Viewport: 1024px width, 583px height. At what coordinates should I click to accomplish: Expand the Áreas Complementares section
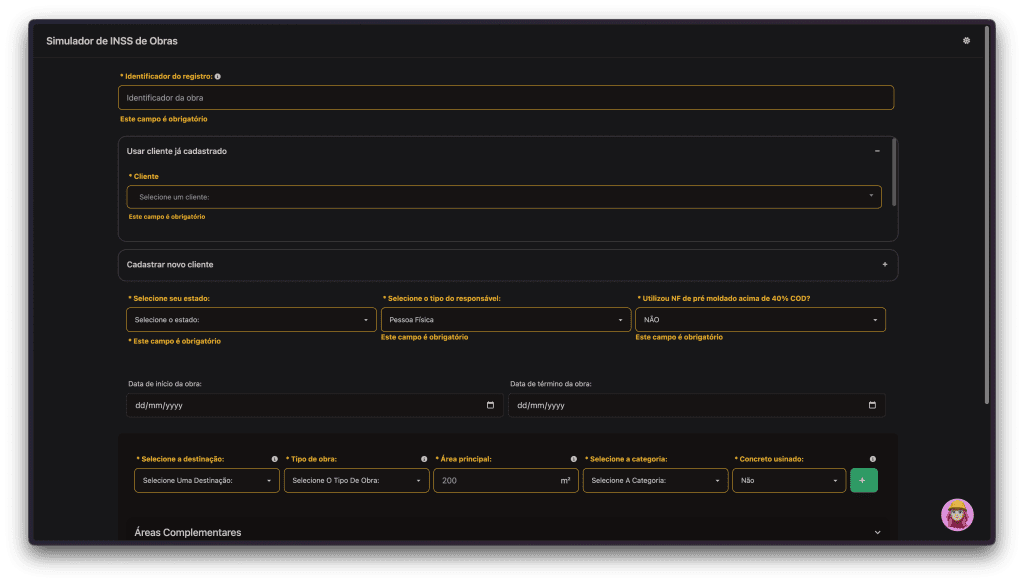pyautogui.click(x=877, y=533)
